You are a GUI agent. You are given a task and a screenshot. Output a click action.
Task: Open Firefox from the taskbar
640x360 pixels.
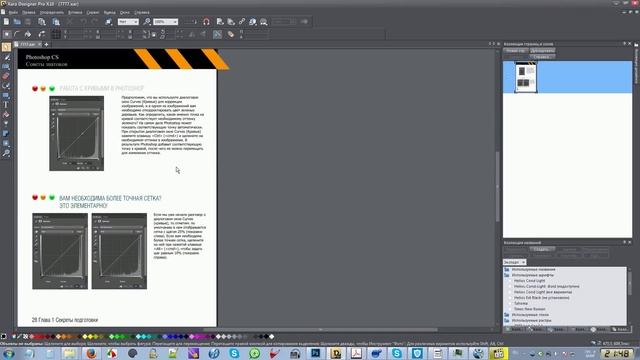[91, 353]
